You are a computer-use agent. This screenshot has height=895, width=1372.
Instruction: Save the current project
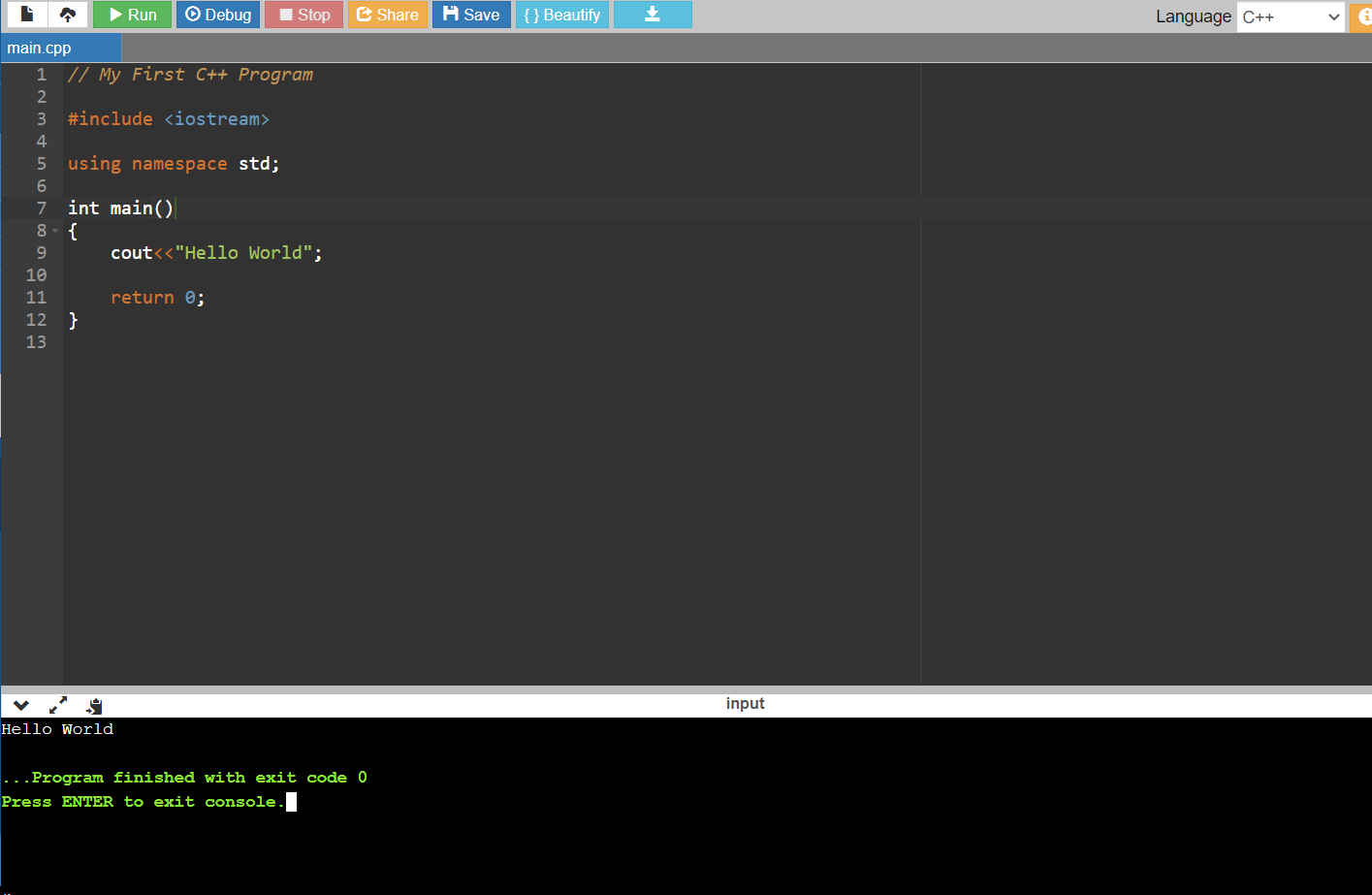(x=471, y=15)
